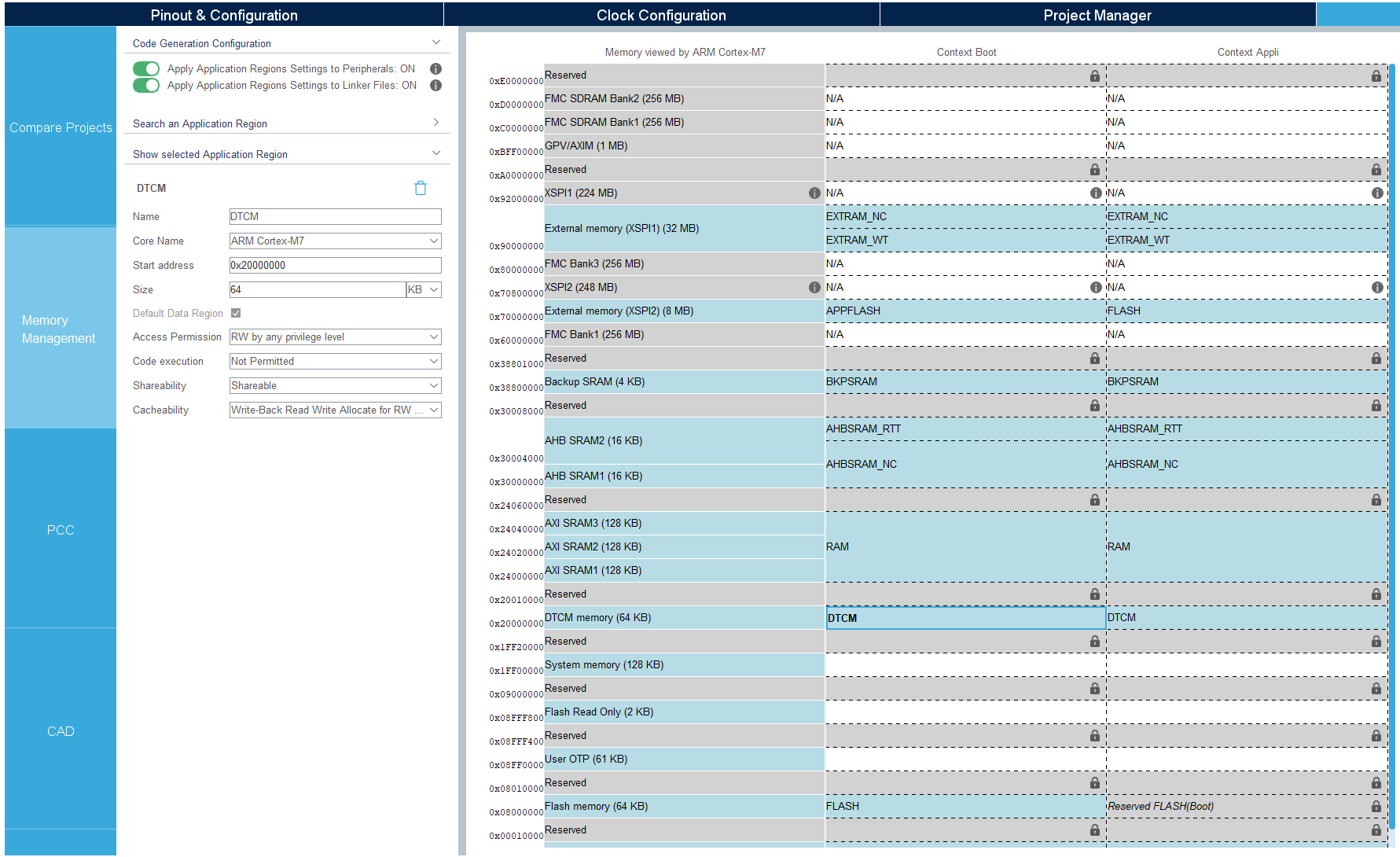Click the Context Appli lock on topmost Reserved row
The height and width of the screenshot is (857, 1400).
1376,75
